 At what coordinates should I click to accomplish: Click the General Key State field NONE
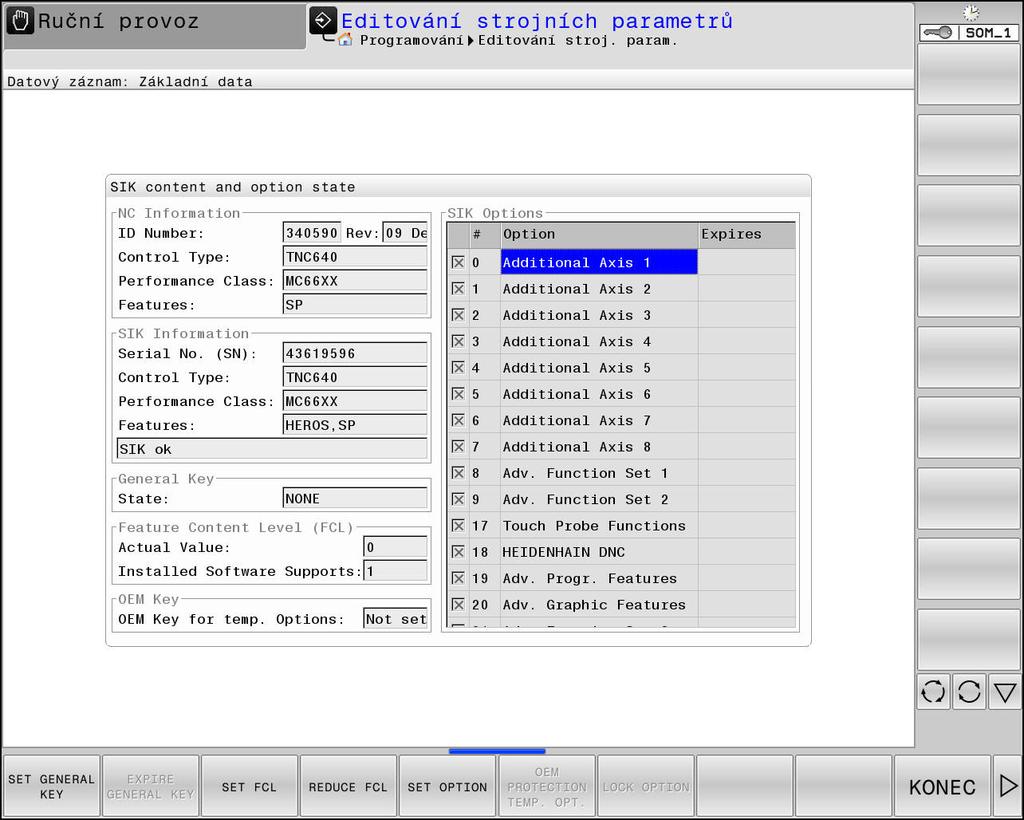pyautogui.click(x=355, y=498)
